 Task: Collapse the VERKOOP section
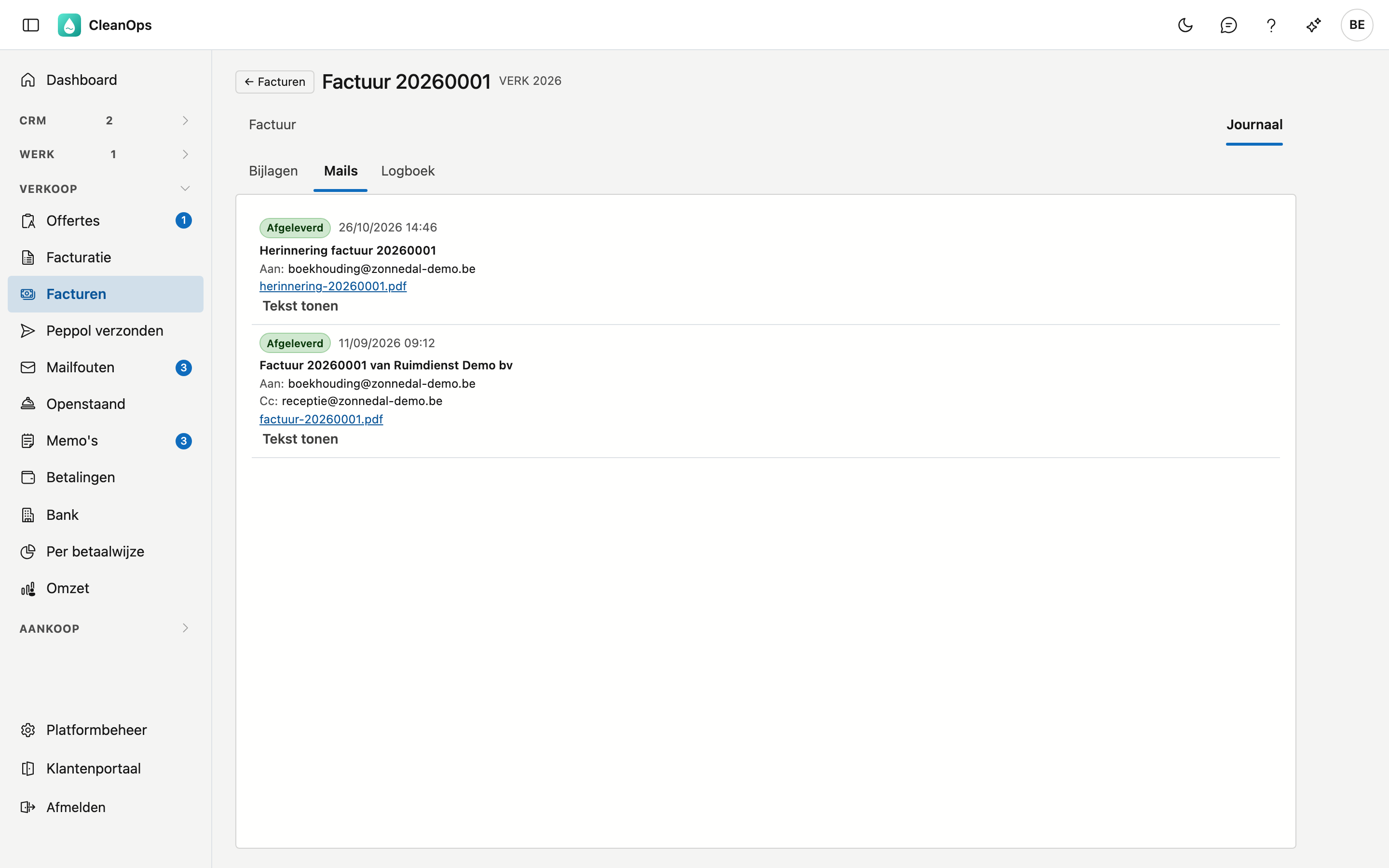[x=106, y=189]
